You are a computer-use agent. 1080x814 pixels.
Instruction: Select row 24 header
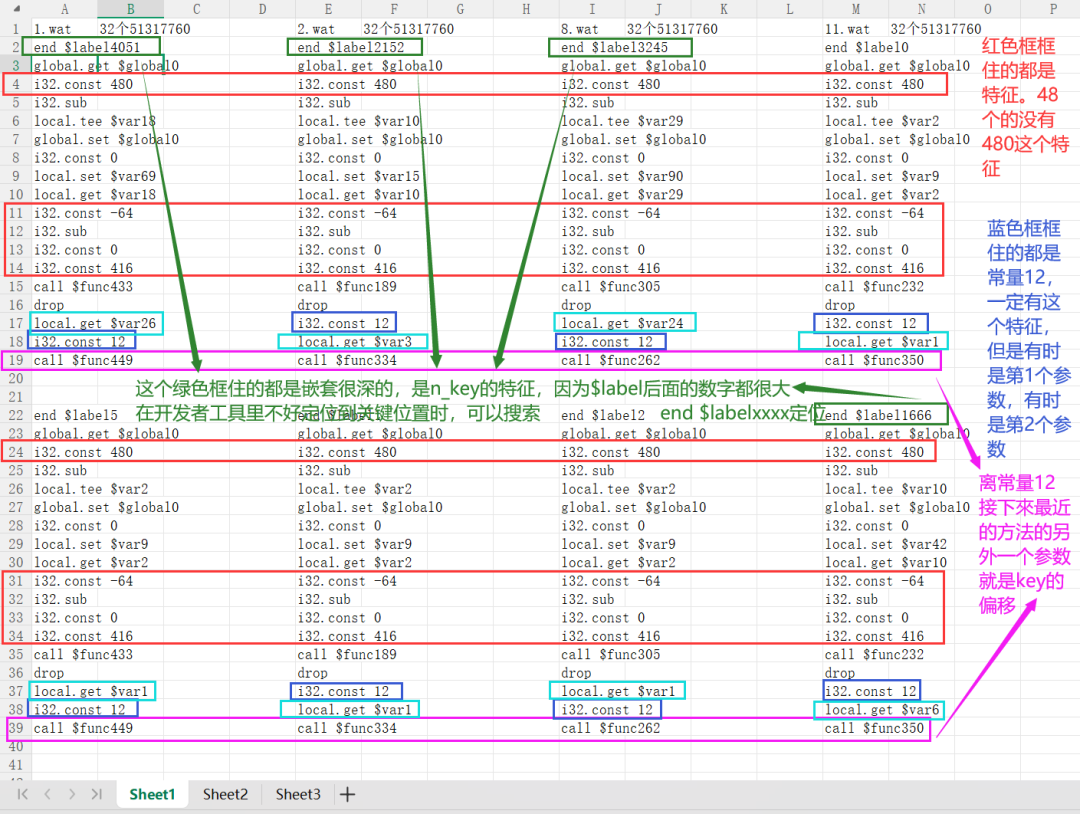tap(16, 452)
